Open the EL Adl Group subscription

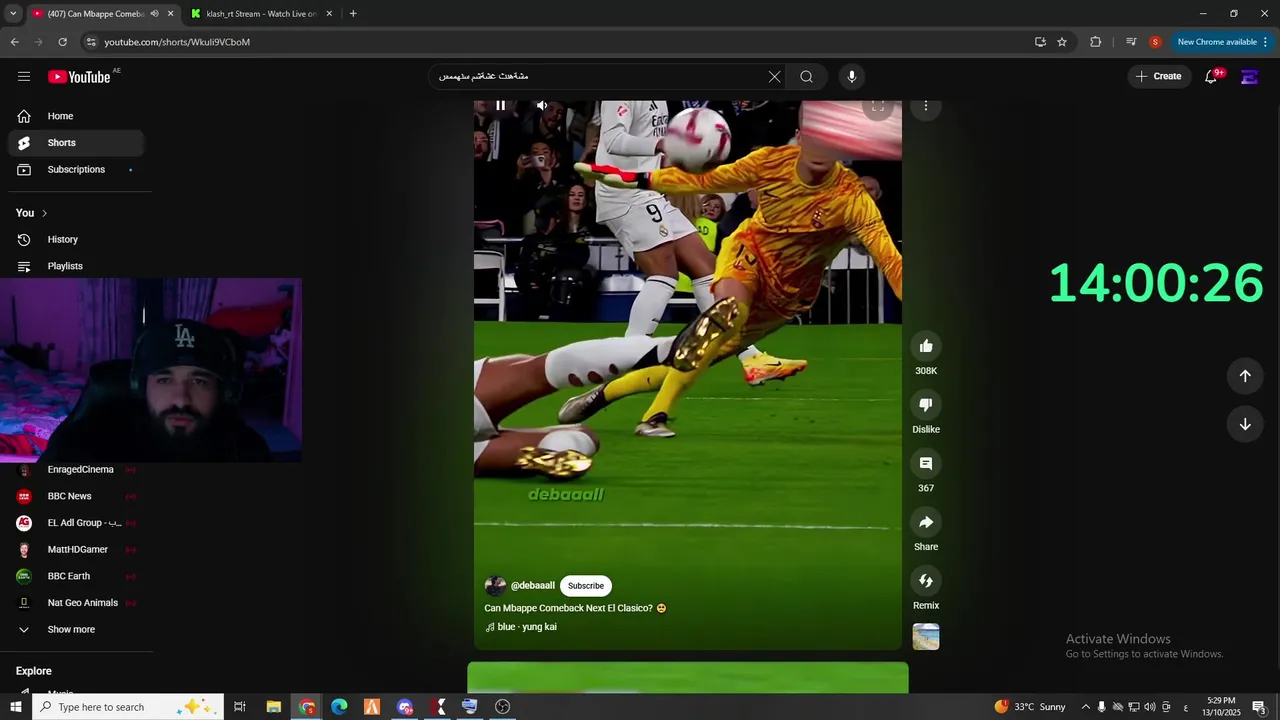(x=76, y=523)
